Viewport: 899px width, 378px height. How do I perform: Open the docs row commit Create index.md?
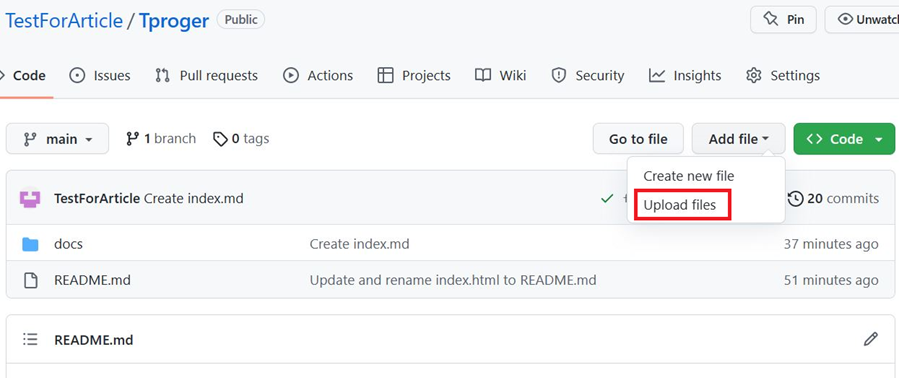point(359,244)
